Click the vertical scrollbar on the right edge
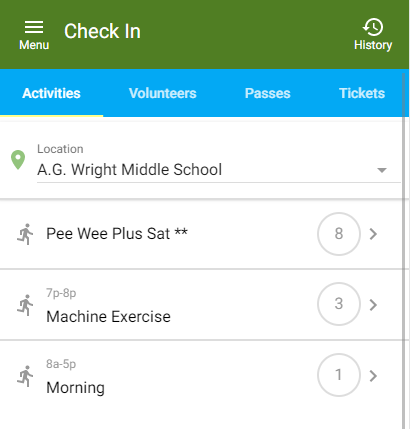The height and width of the screenshot is (429, 410). pos(406,249)
